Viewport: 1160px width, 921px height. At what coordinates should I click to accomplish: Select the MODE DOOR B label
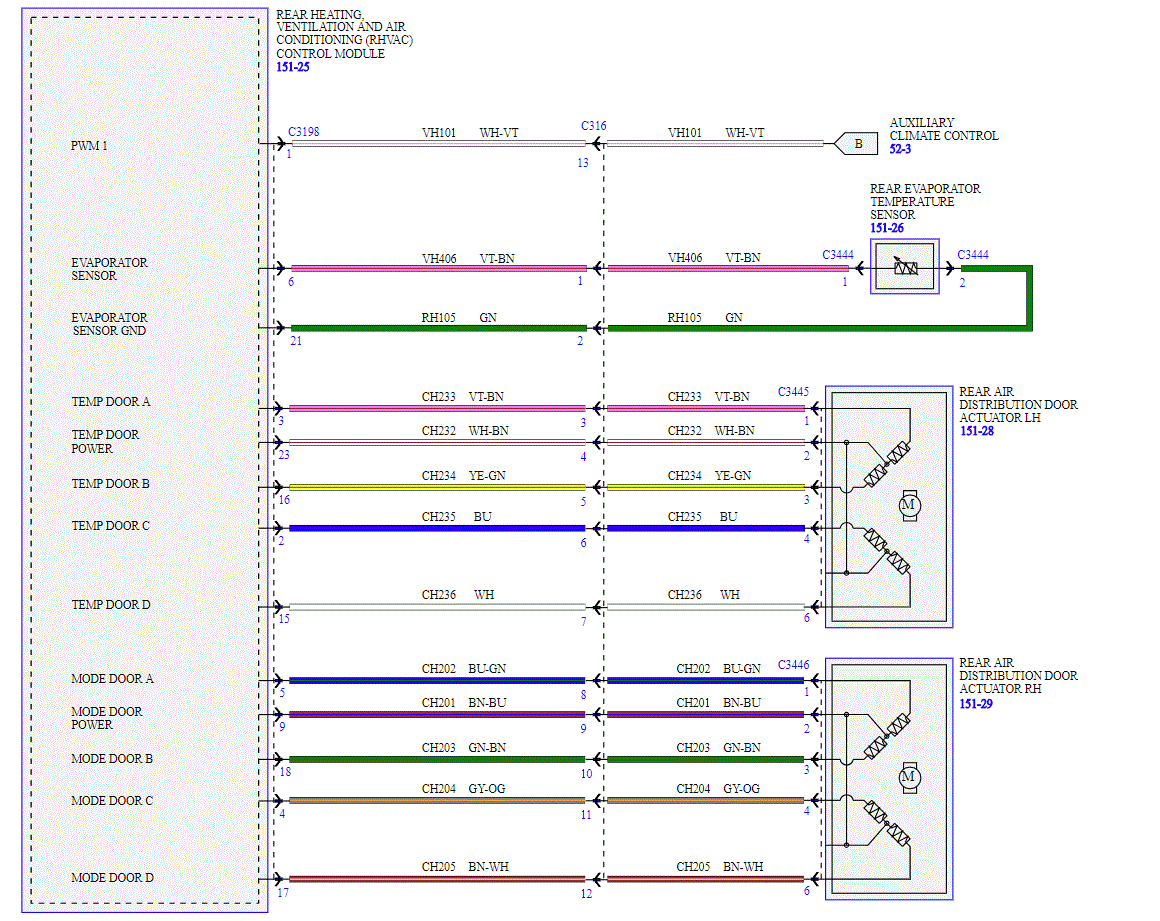tap(112, 758)
